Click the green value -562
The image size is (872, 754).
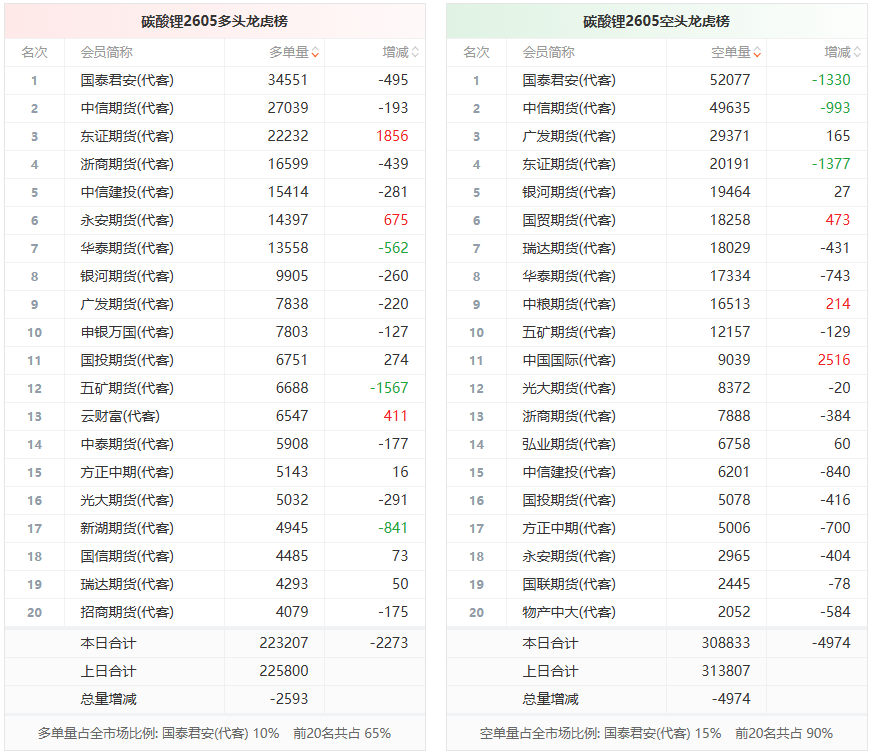(x=393, y=248)
